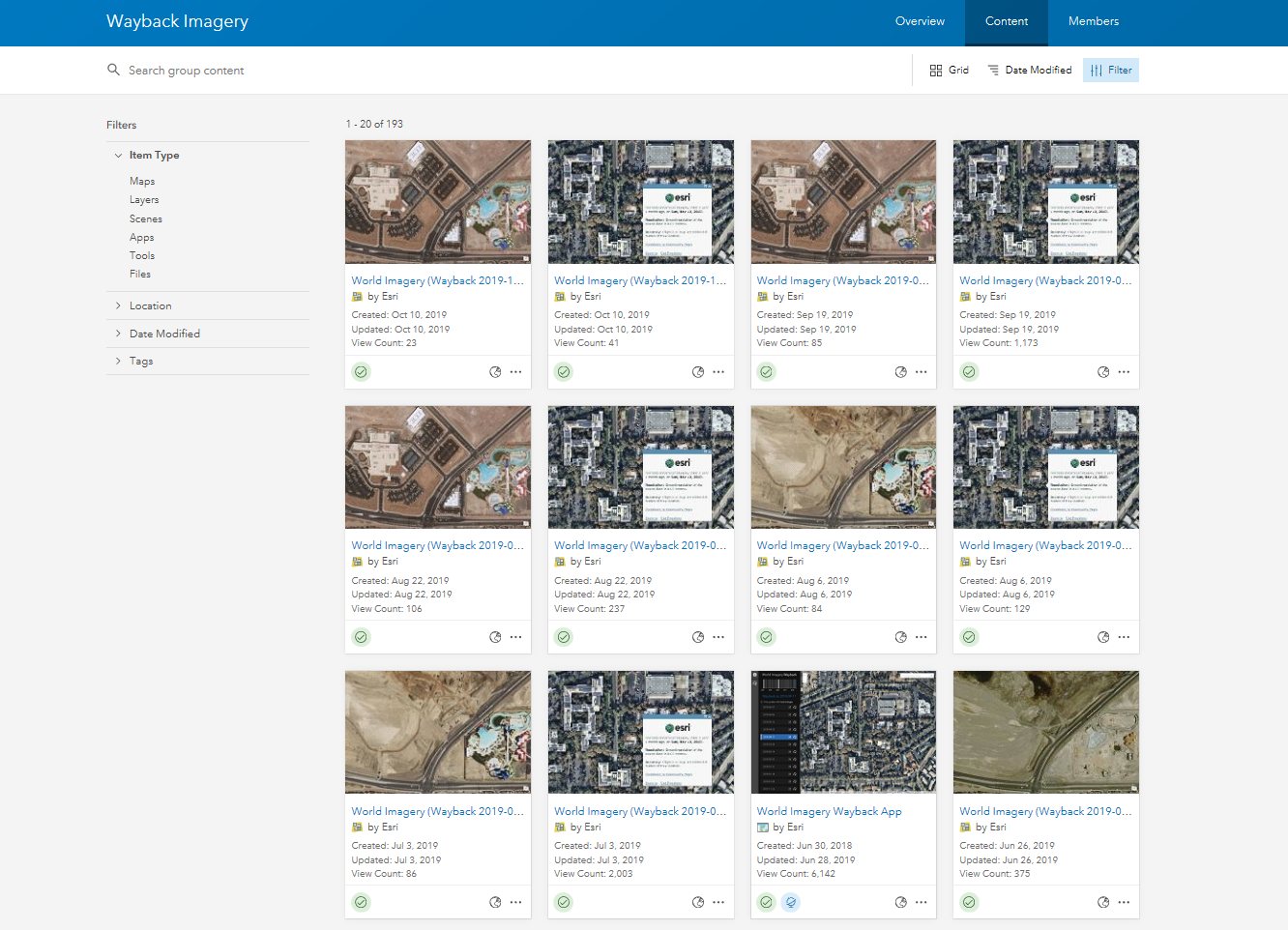Screen dimensions: 1288x930
Task: Click the Wayback Imagery group title
Action: click(x=177, y=21)
